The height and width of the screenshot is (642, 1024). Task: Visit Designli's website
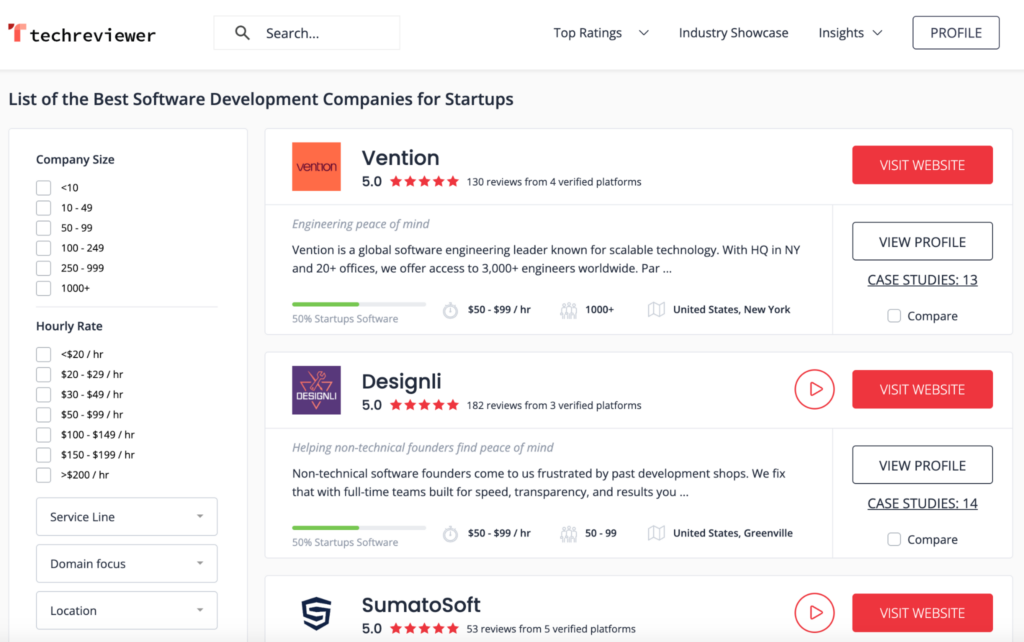pos(922,390)
